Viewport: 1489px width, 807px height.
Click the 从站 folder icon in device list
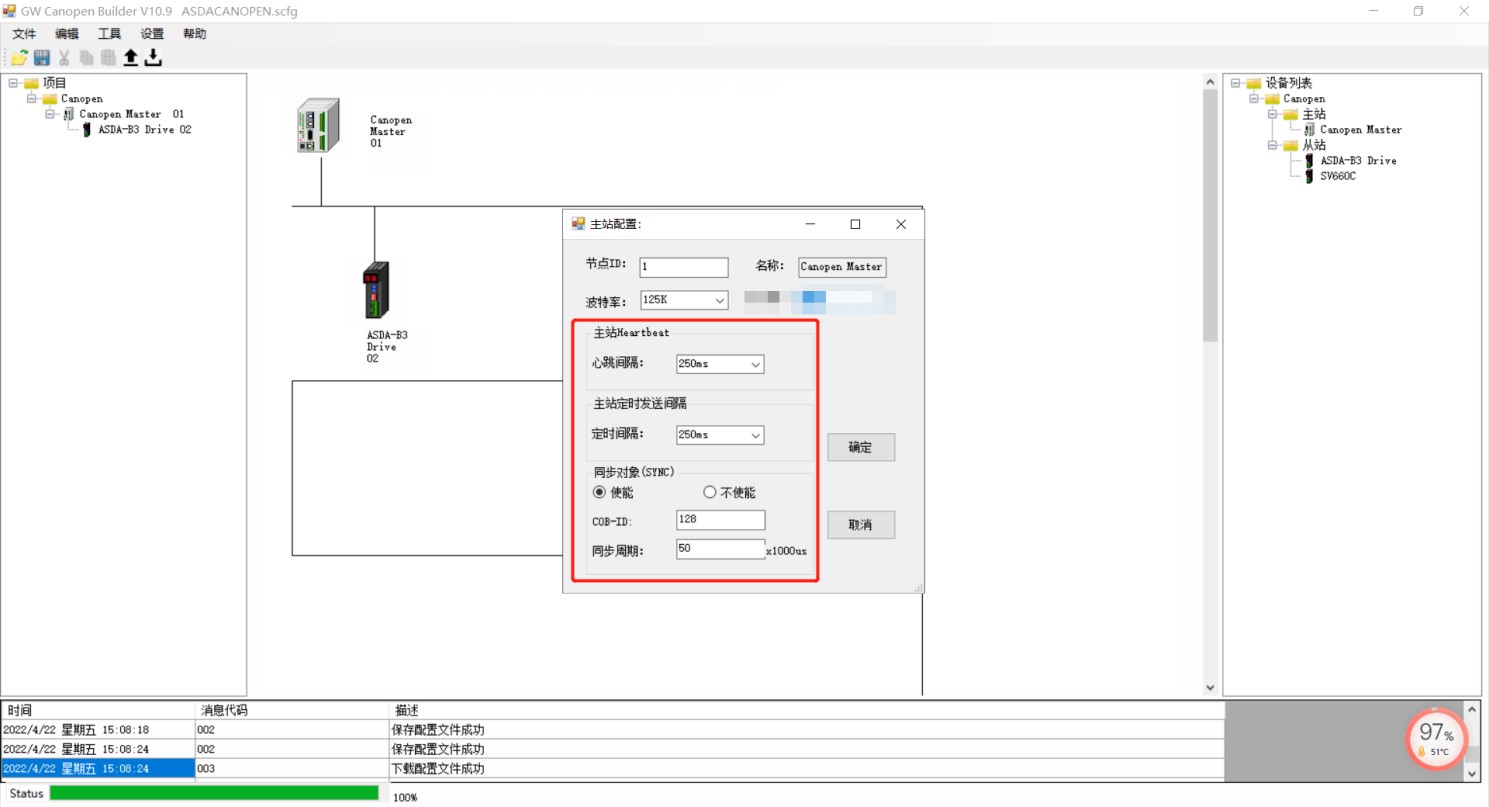(x=1291, y=146)
